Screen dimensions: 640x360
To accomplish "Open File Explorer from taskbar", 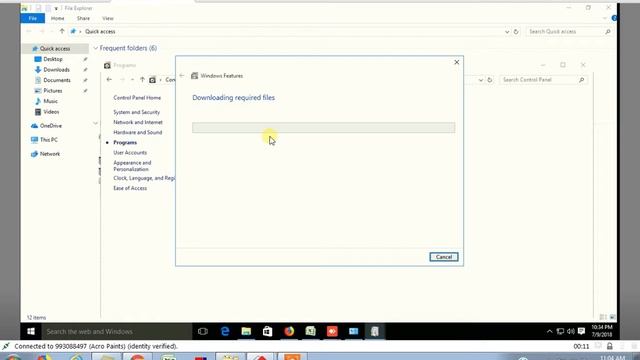I will [x=246, y=331].
